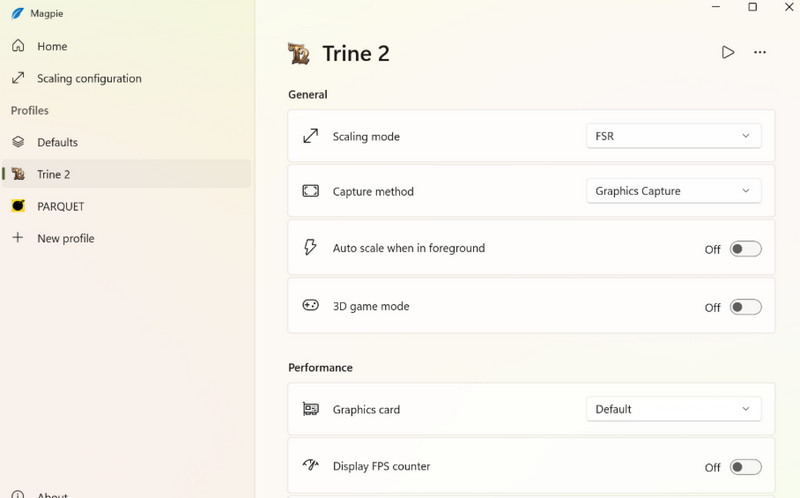This screenshot has height=498, width=800.
Task: Open the Home page
Action: click(127, 46)
